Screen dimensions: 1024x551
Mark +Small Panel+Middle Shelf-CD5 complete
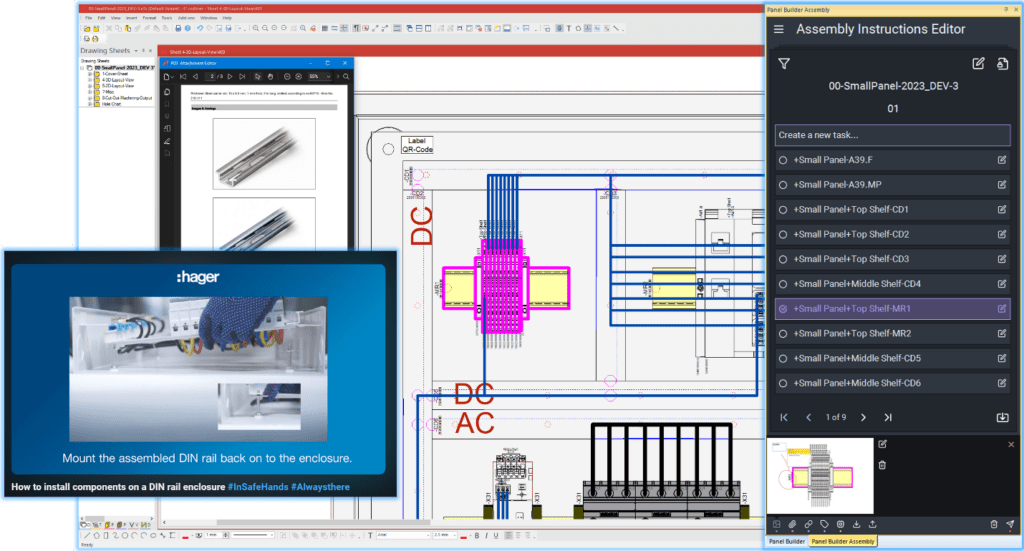tap(783, 358)
